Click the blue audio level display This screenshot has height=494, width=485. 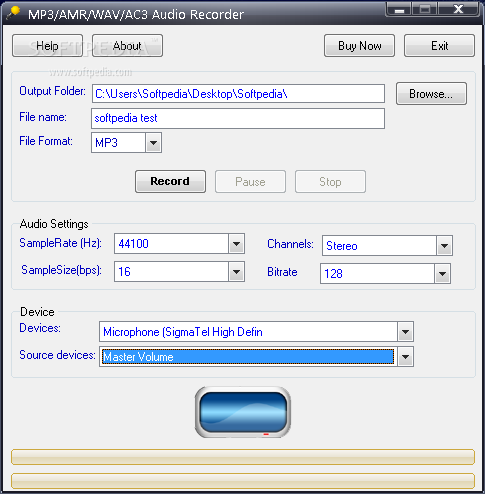pos(243,412)
